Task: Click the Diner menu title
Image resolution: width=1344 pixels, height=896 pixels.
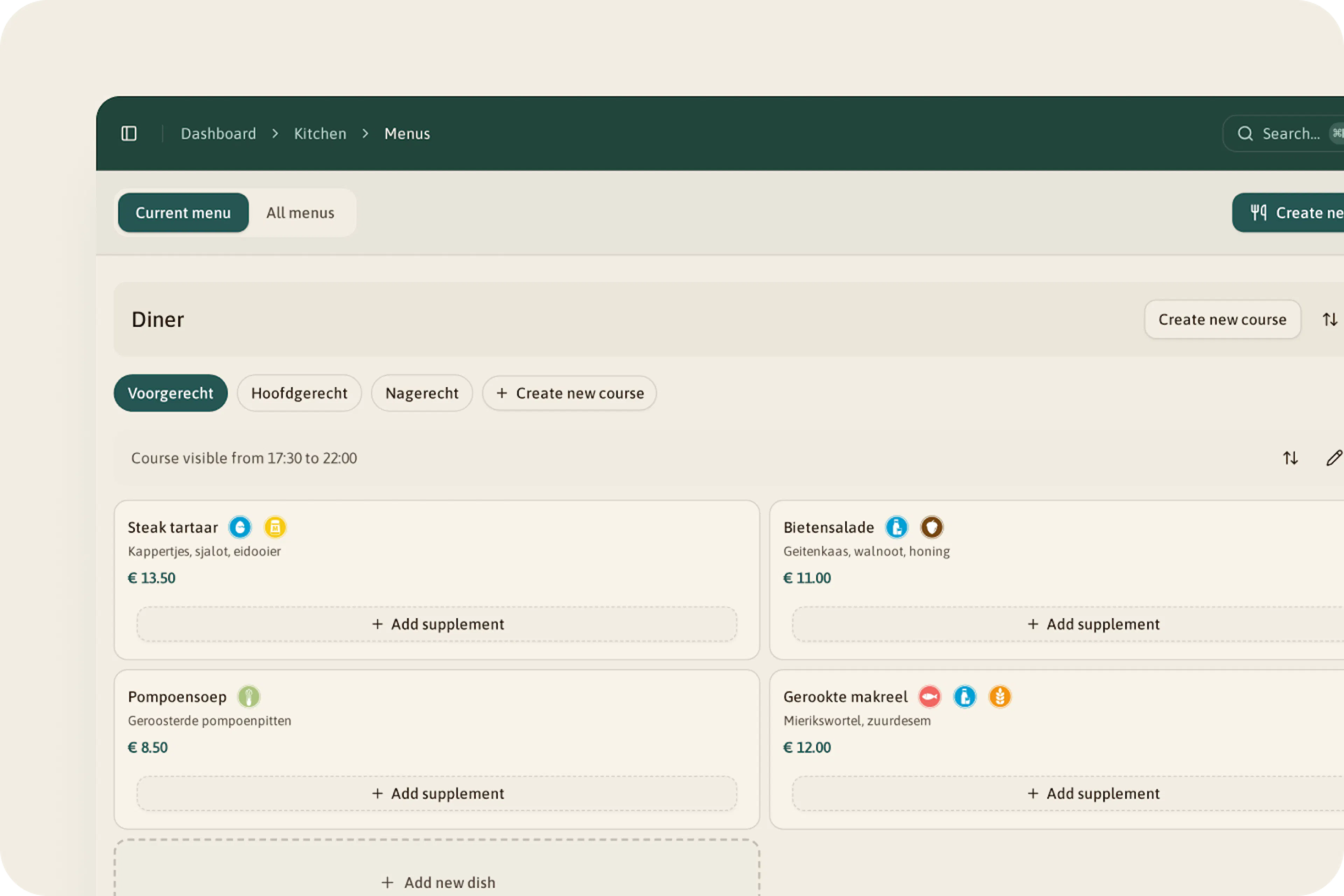Action: click(158, 320)
